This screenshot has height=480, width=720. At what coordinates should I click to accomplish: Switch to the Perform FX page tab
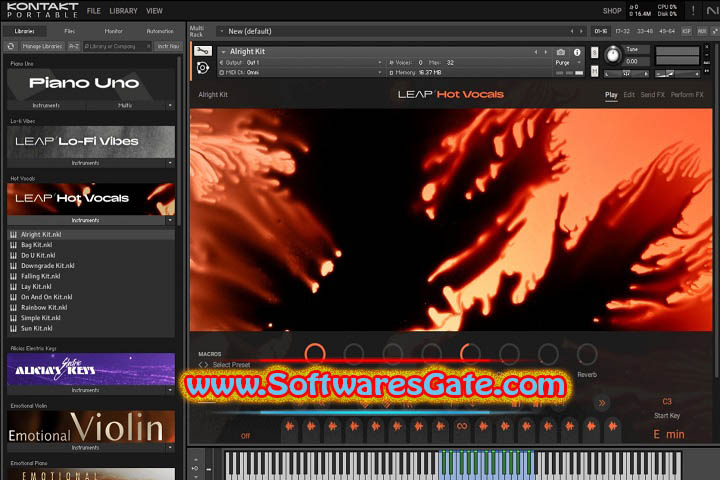point(687,95)
